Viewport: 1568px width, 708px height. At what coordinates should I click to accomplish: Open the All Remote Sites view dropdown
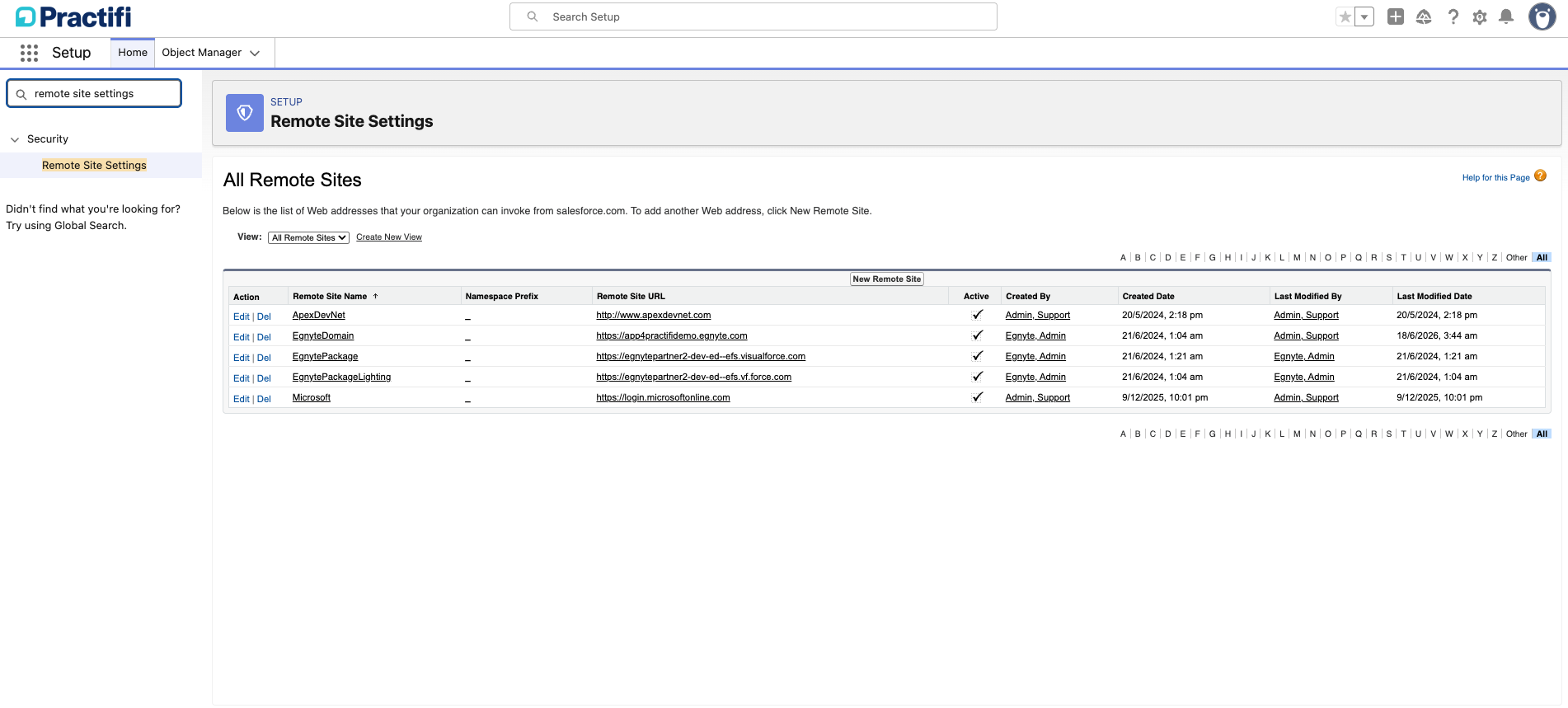coord(309,237)
